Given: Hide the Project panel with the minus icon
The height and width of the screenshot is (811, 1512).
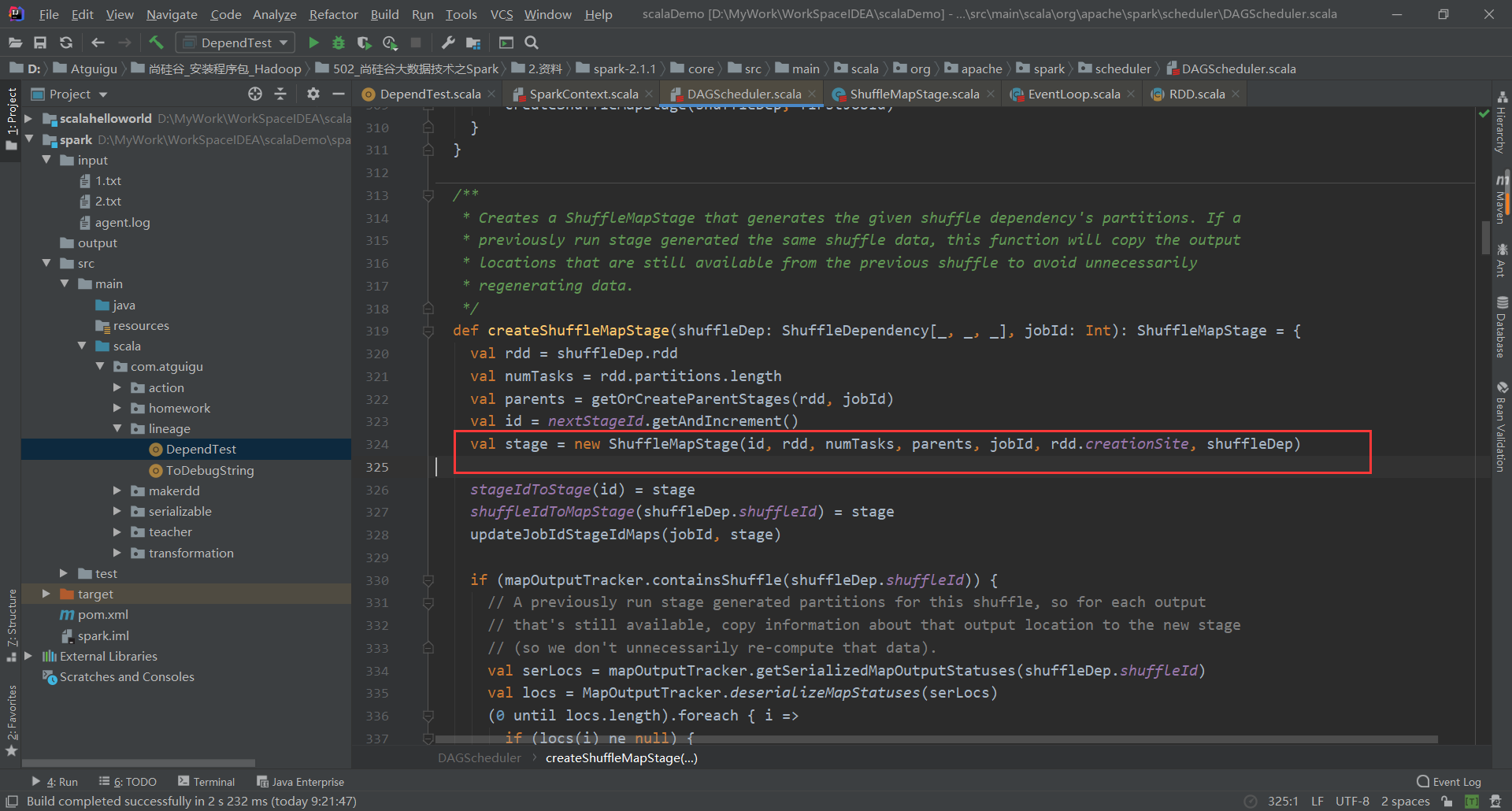Looking at the screenshot, I should (x=339, y=94).
